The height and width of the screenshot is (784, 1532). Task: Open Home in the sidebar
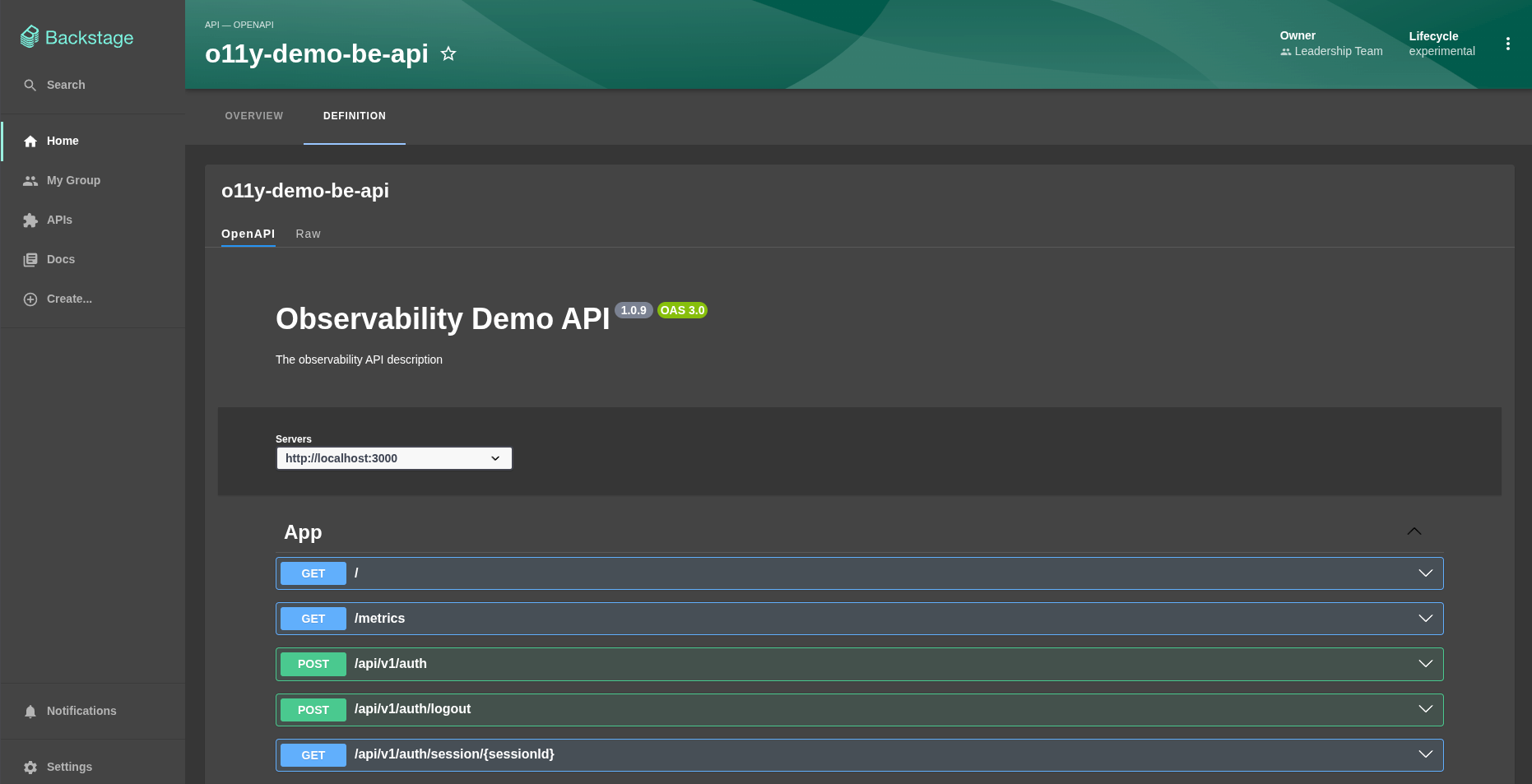click(x=92, y=141)
